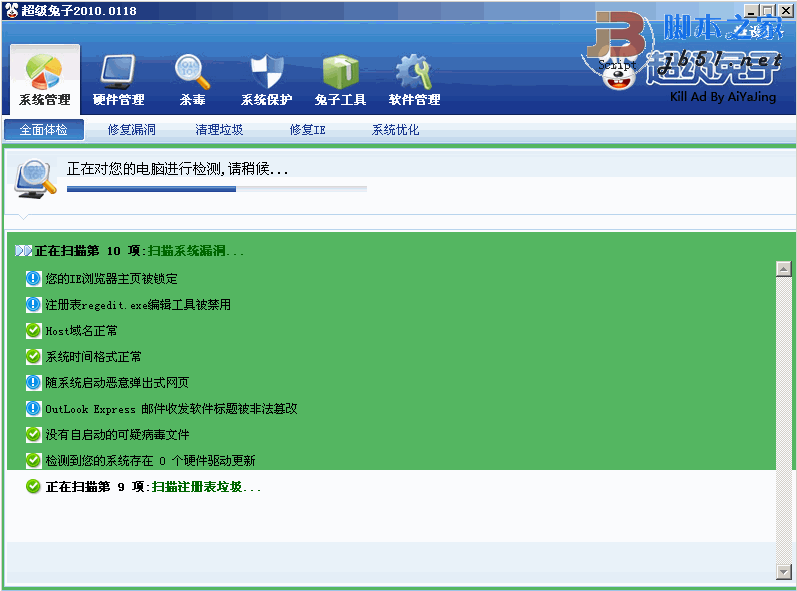Image resolution: width=797 pixels, height=591 pixels.
Task: Click the scan progress bar
Action: pyautogui.click(x=217, y=189)
